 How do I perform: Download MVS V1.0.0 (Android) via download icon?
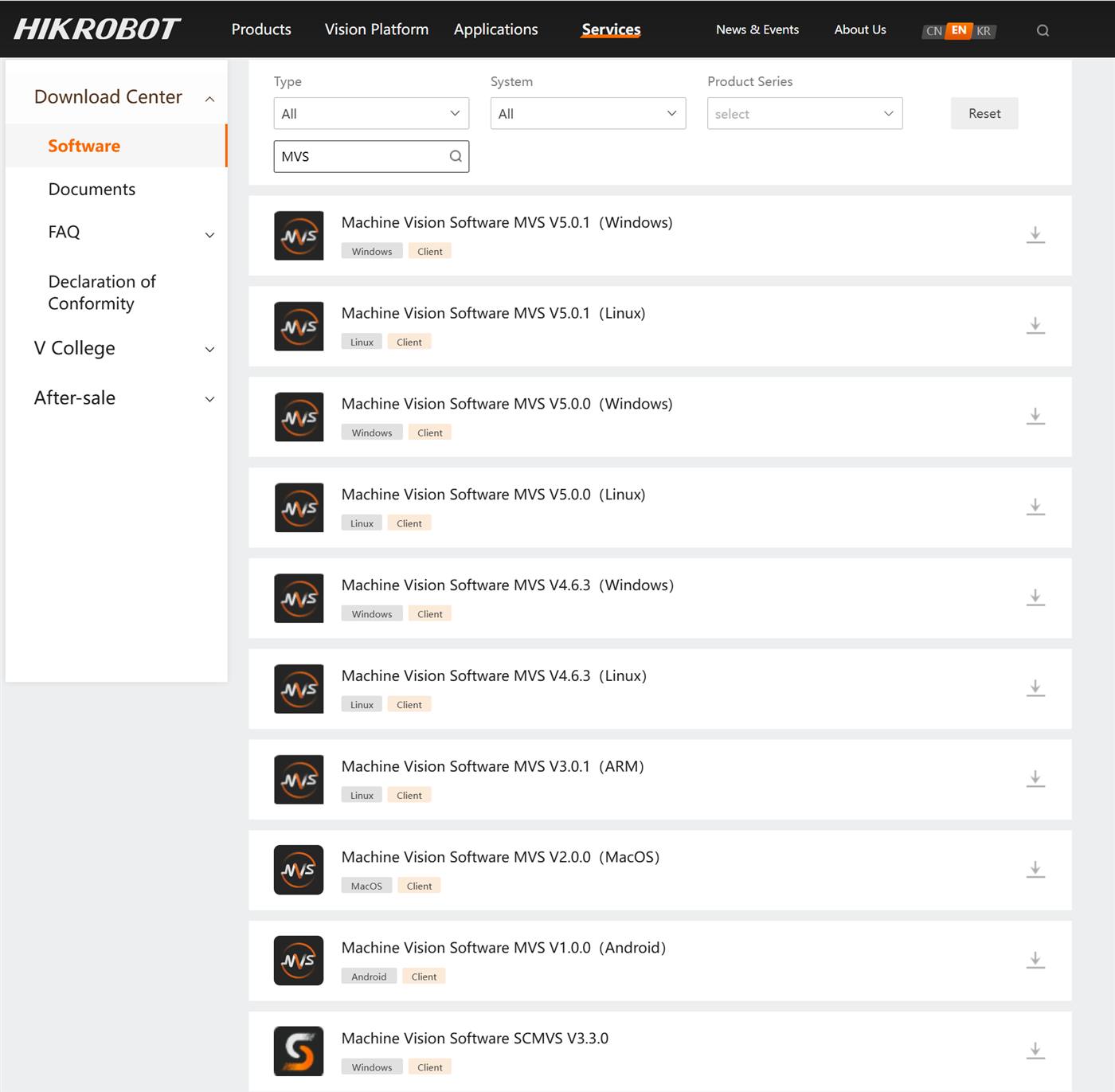(1035, 961)
